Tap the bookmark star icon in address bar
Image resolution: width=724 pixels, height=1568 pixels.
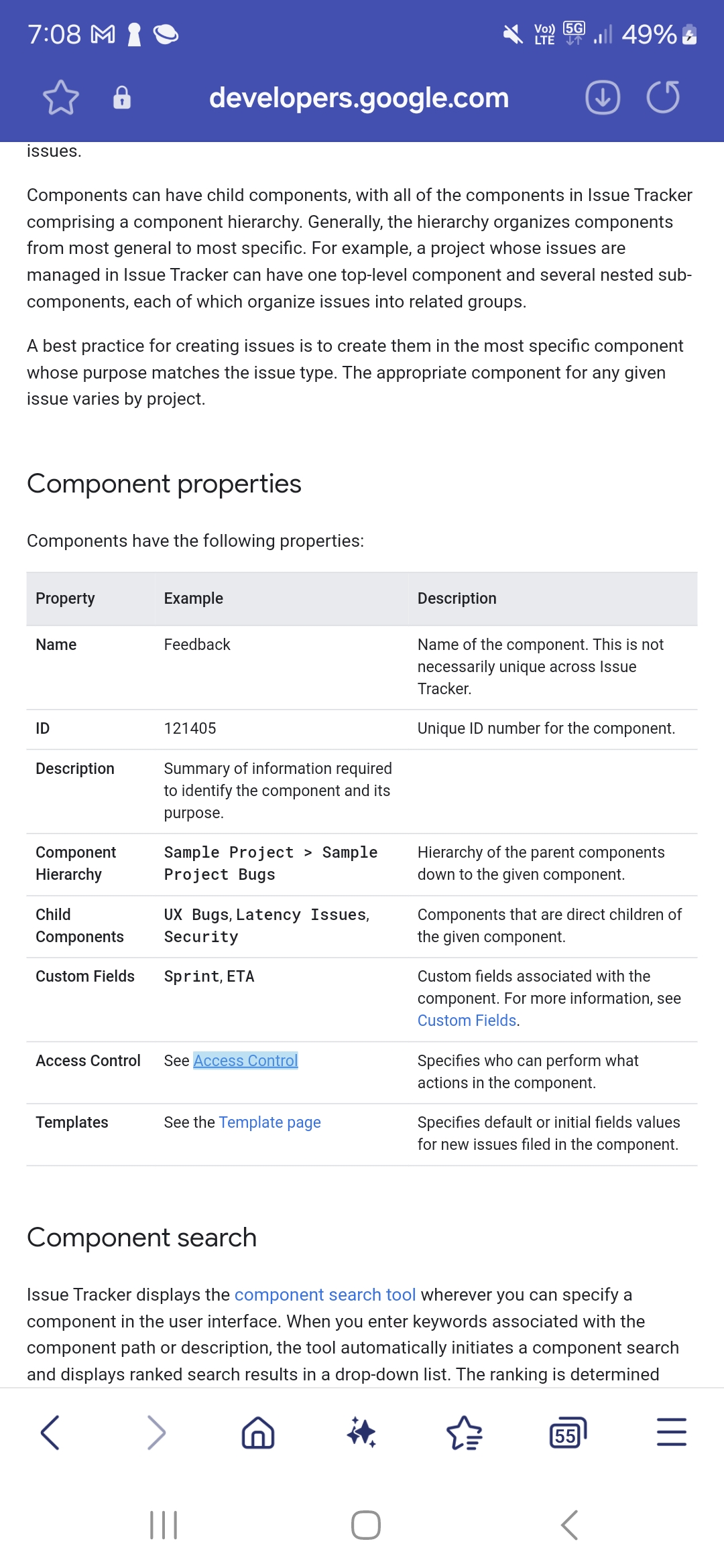coord(61,98)
